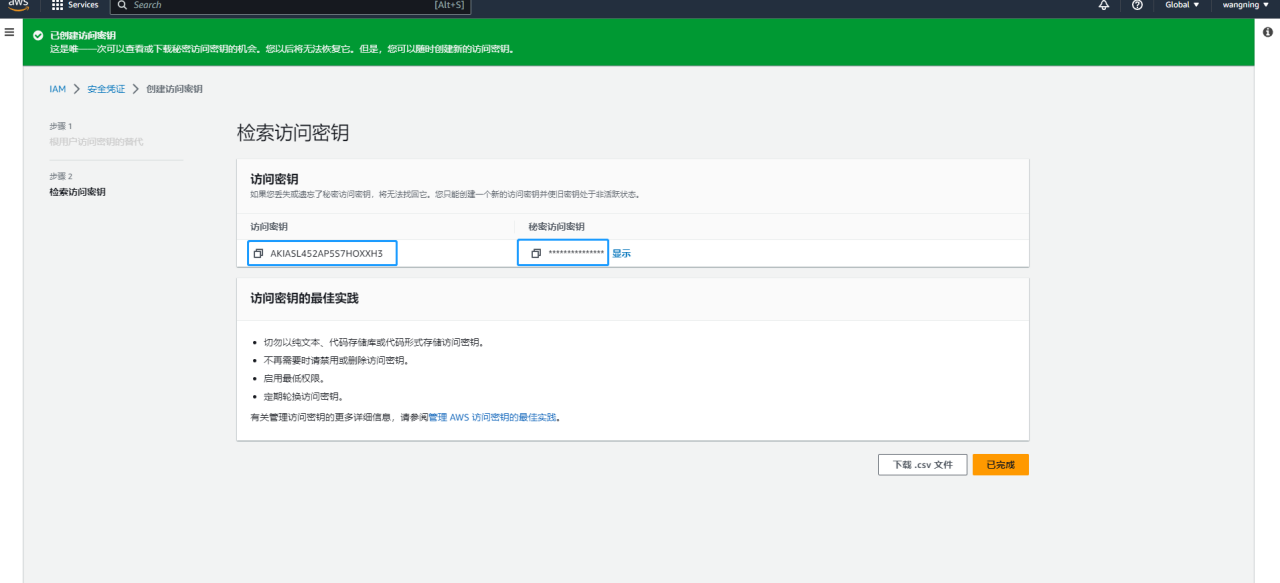This screenshot has width=1280, height=583.
Task: Open the Global region dropdown
Action: point(1182,5)
